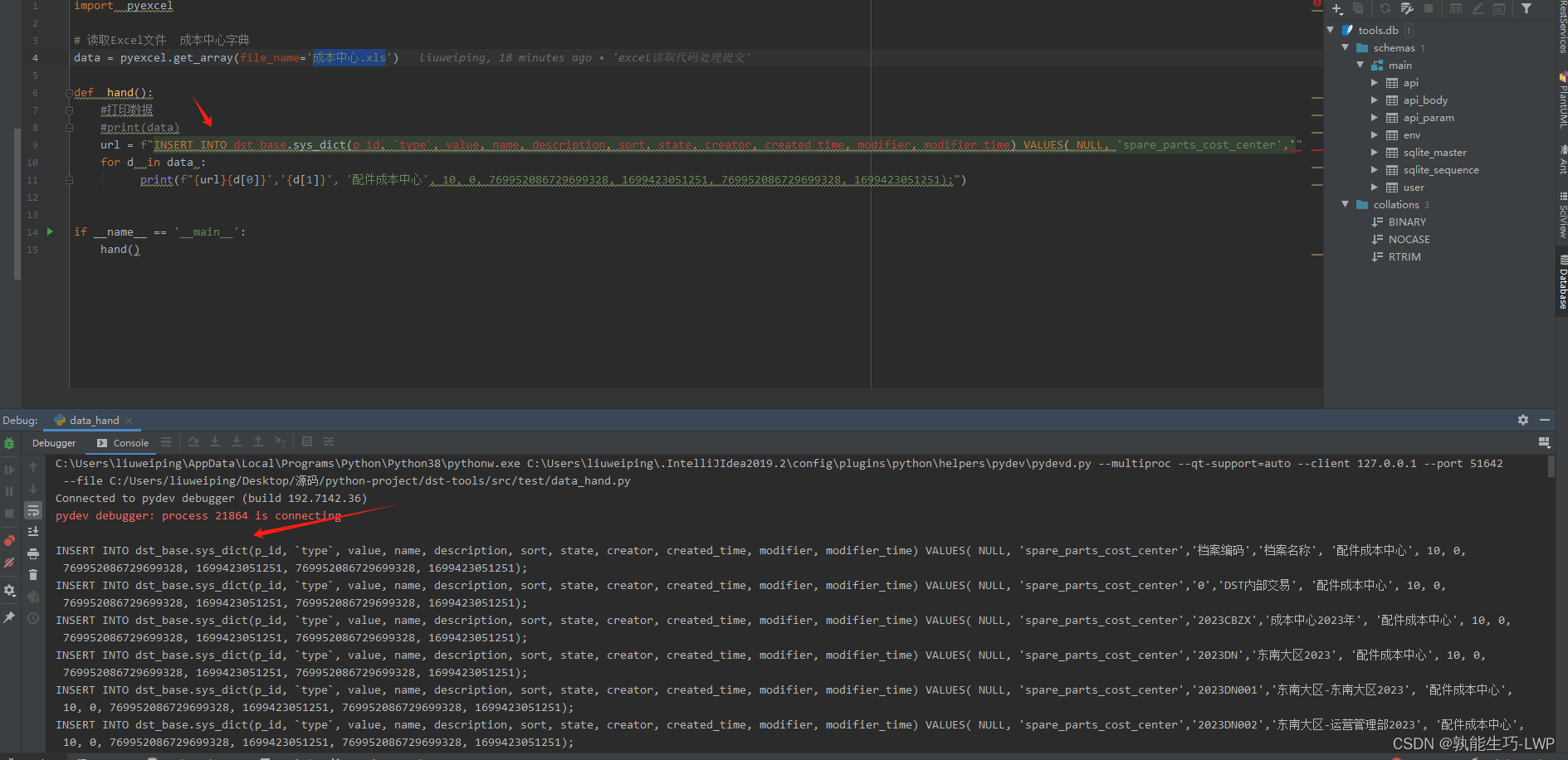Open the SciView side panel
Image resolution: width=1568 pixels, height=760 pixels.
[1562, 216]
